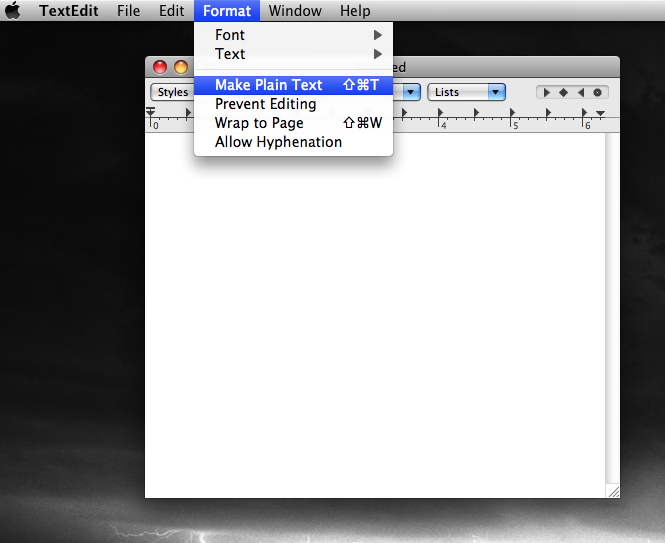Image resolution: width=665 pixels, height=543 pixels.
Task: Click the tab stop marker at ruler 4
Action: [440, 112]
